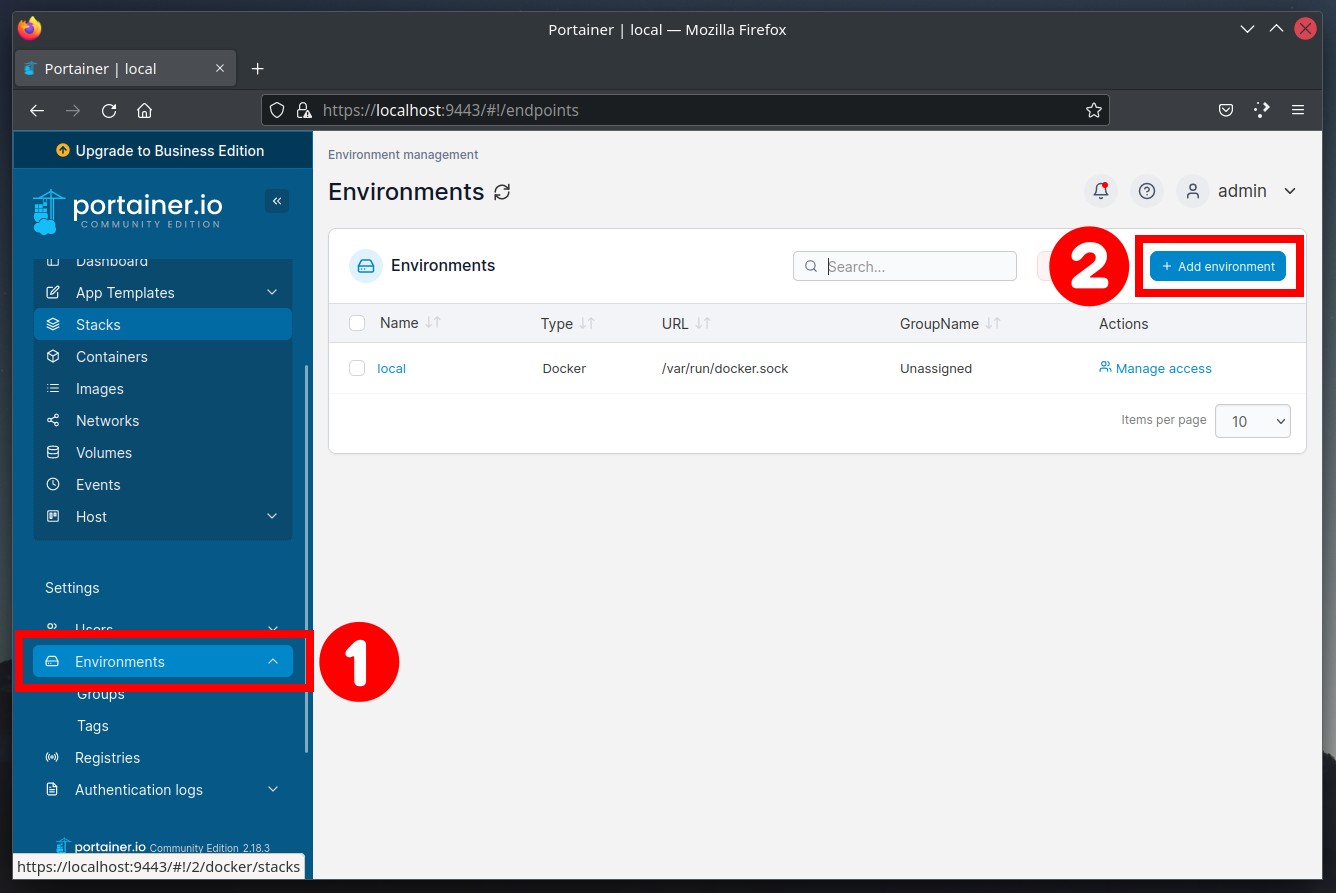The width and height of the screenshot is (1336, 893).
Task: Reload the page with the refresh icon
Action: 109,110
